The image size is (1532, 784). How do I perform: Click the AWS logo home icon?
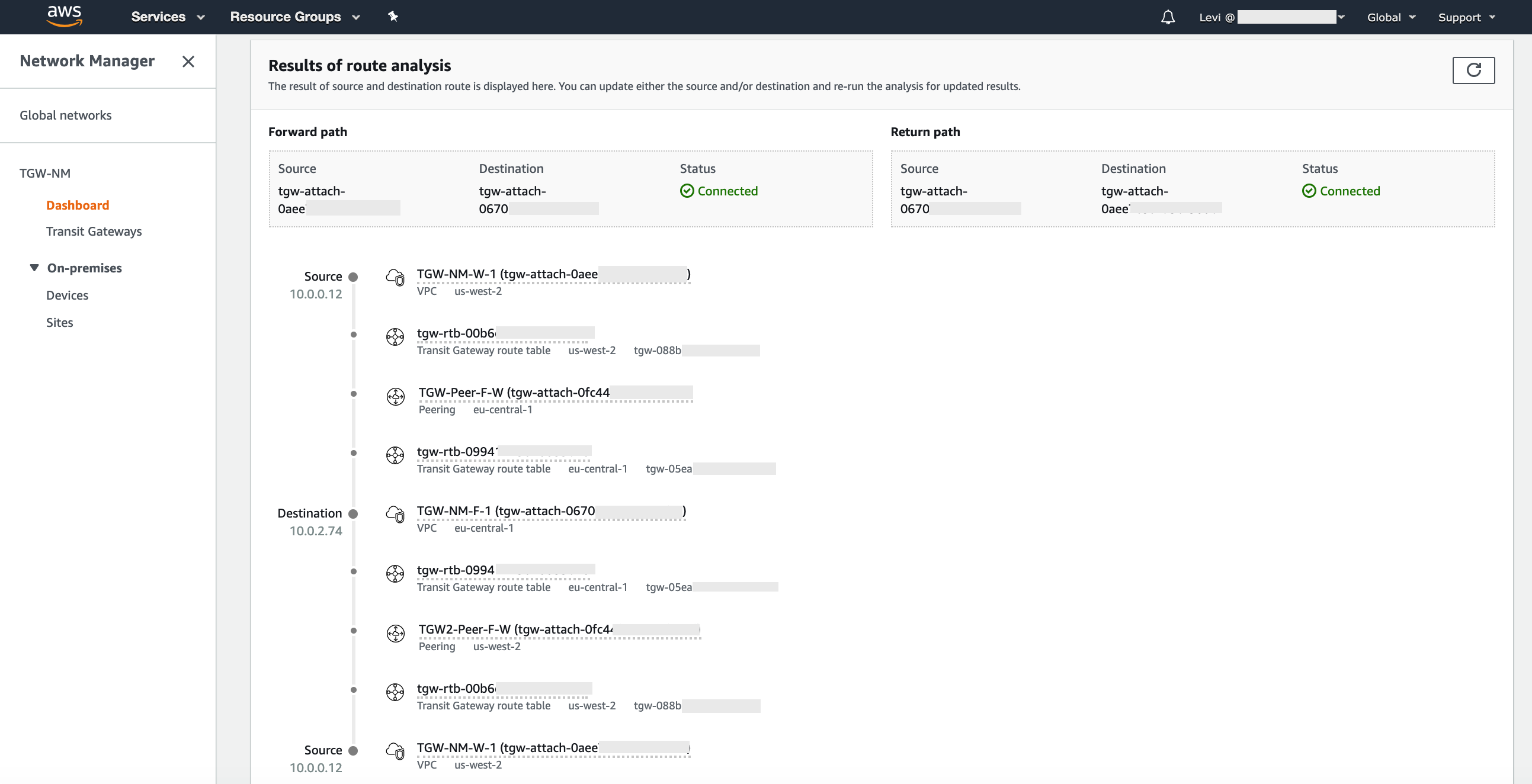pyautogui.click(x=64, y=16)
